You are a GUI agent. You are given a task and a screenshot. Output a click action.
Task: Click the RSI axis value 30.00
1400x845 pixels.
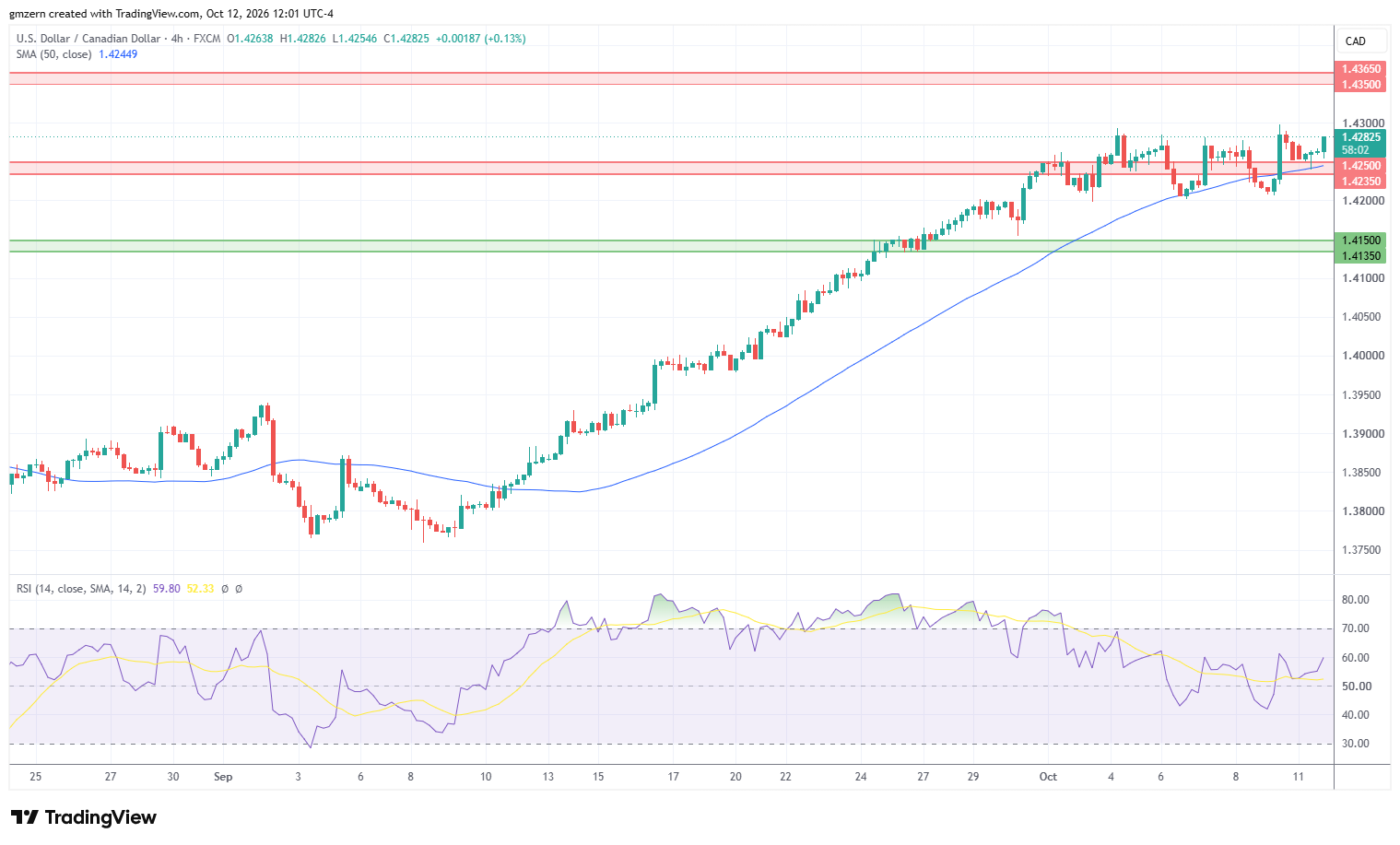(x=1356, y=744)
